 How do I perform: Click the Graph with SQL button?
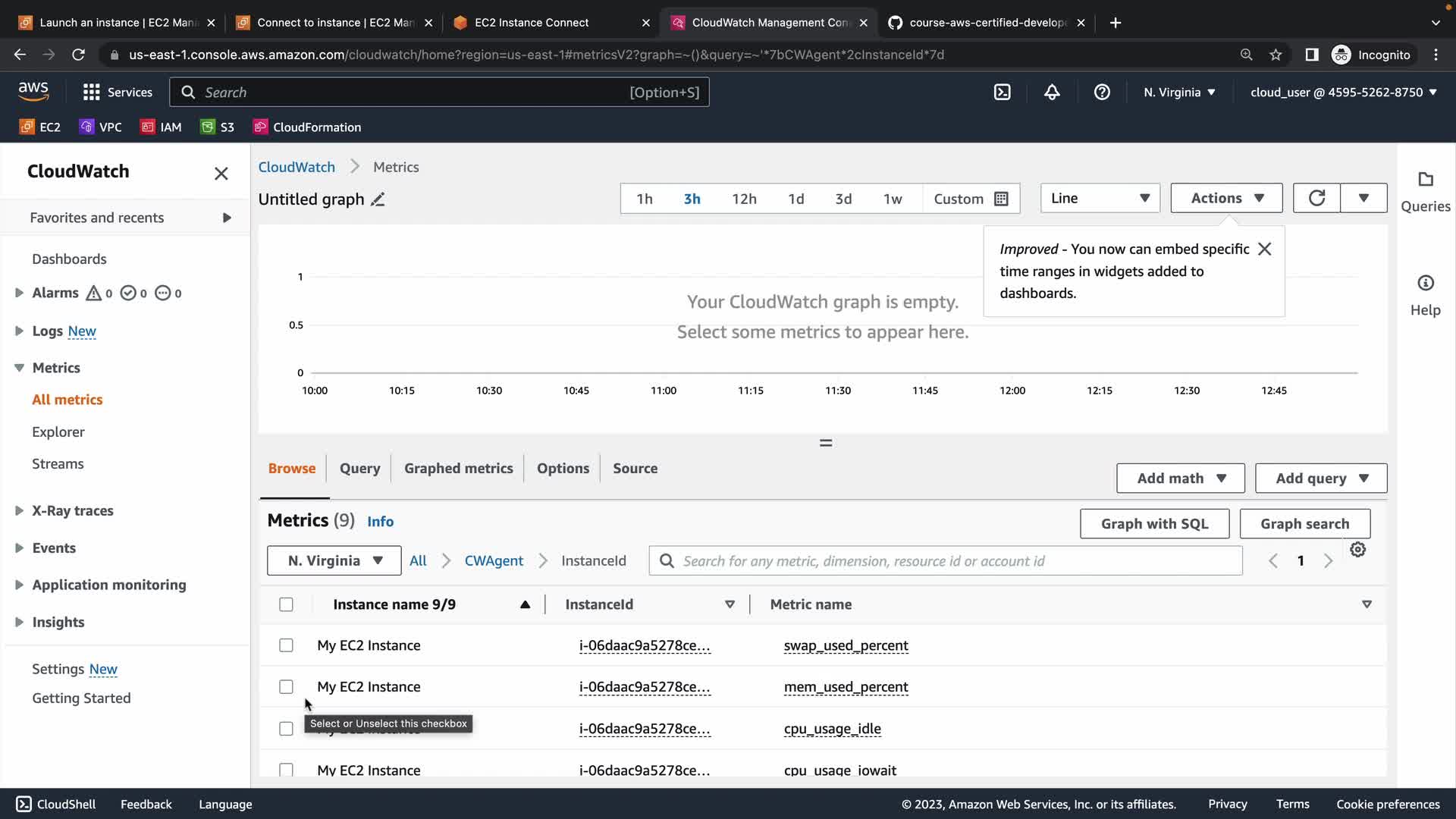click(x=1153, y=524)
